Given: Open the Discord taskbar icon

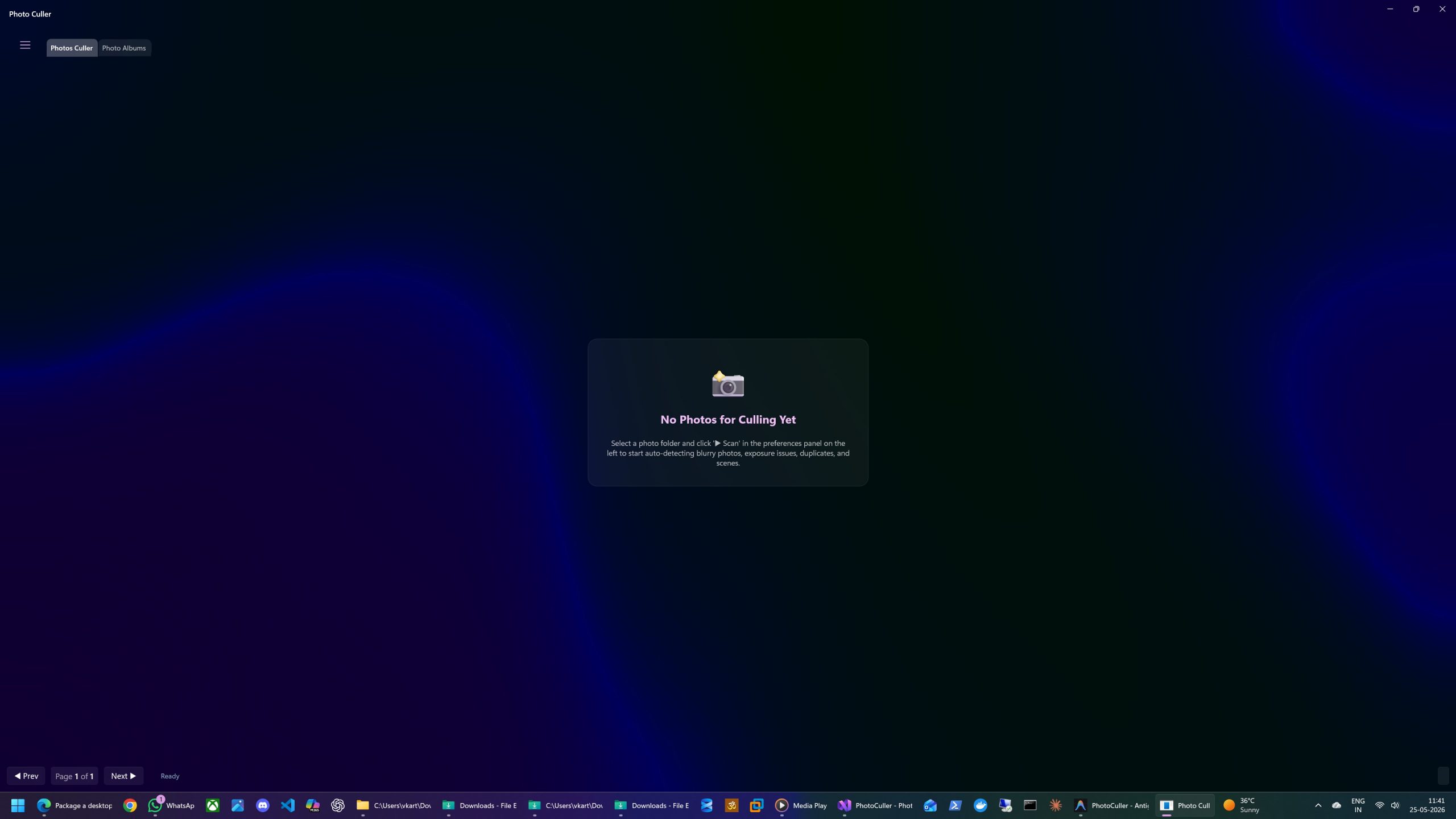Looking at the screenshot, I should pyautogui.click(x=263, y=805).
